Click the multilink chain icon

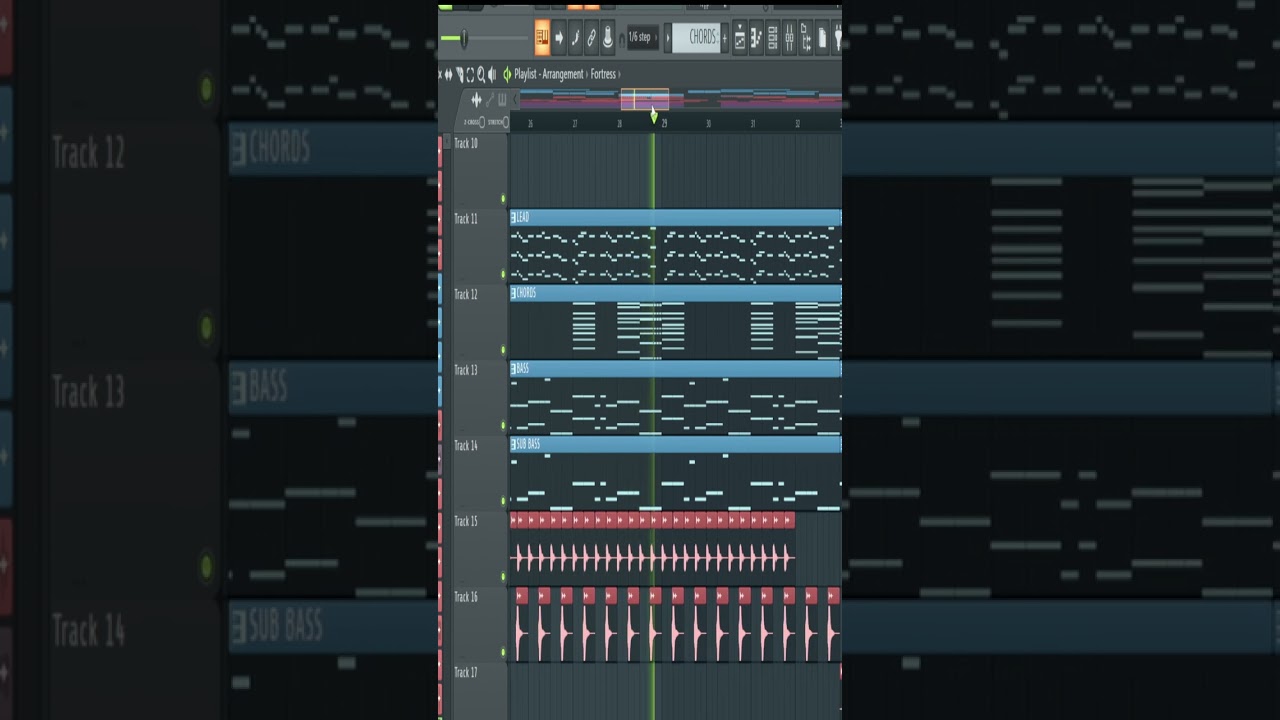coord(592,37)
